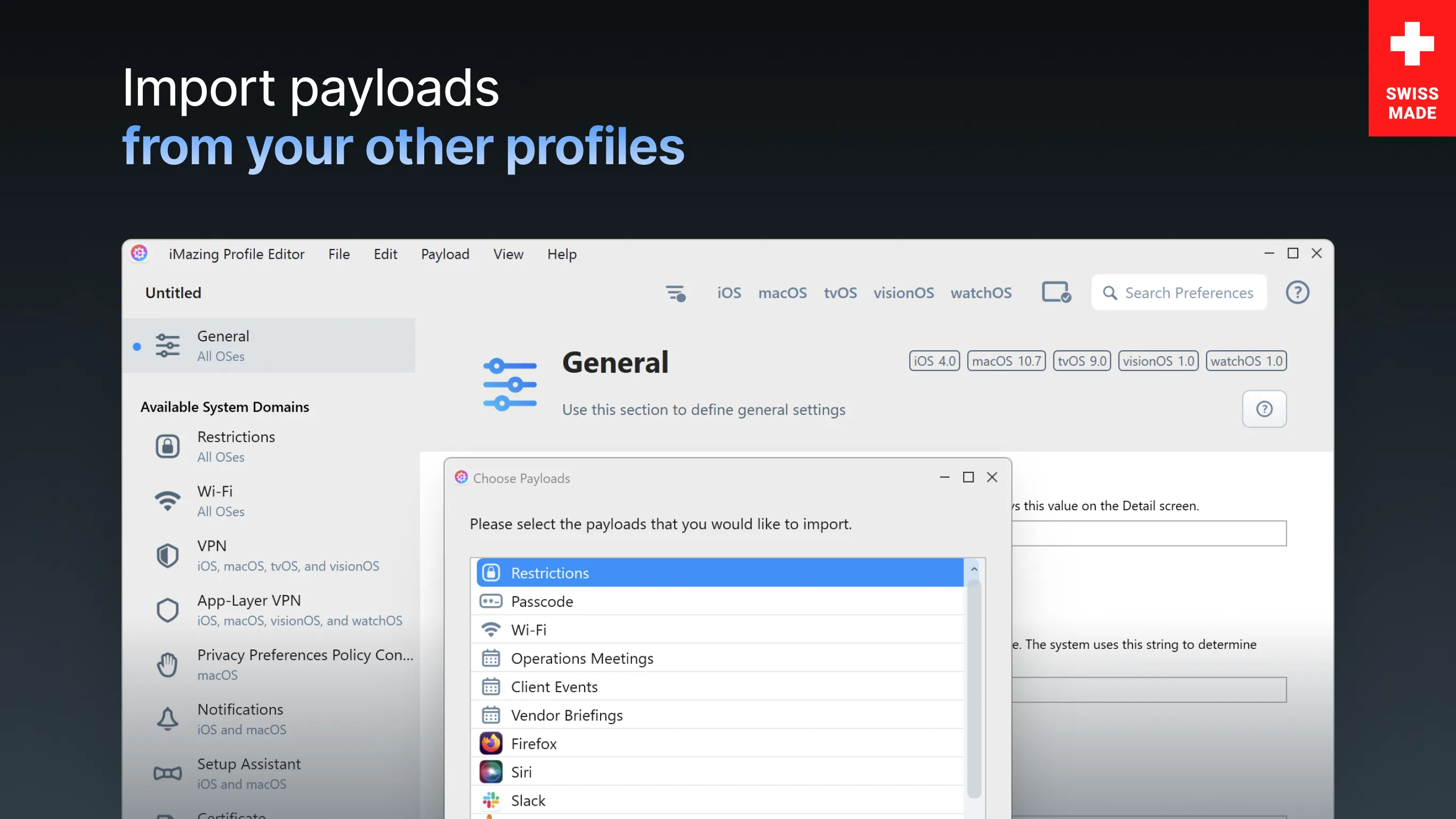Viewport: 1456px width, 819px height.
Task: Open the View menu
Action: 508,254
